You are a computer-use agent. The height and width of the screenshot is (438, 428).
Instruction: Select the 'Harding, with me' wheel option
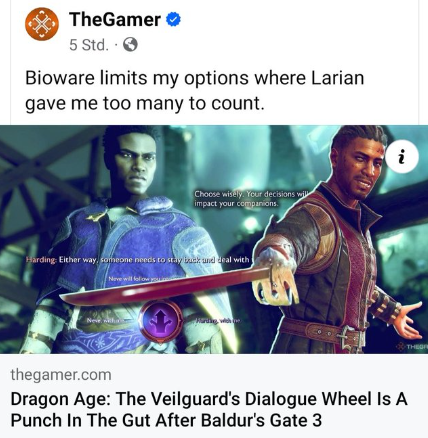218,321
